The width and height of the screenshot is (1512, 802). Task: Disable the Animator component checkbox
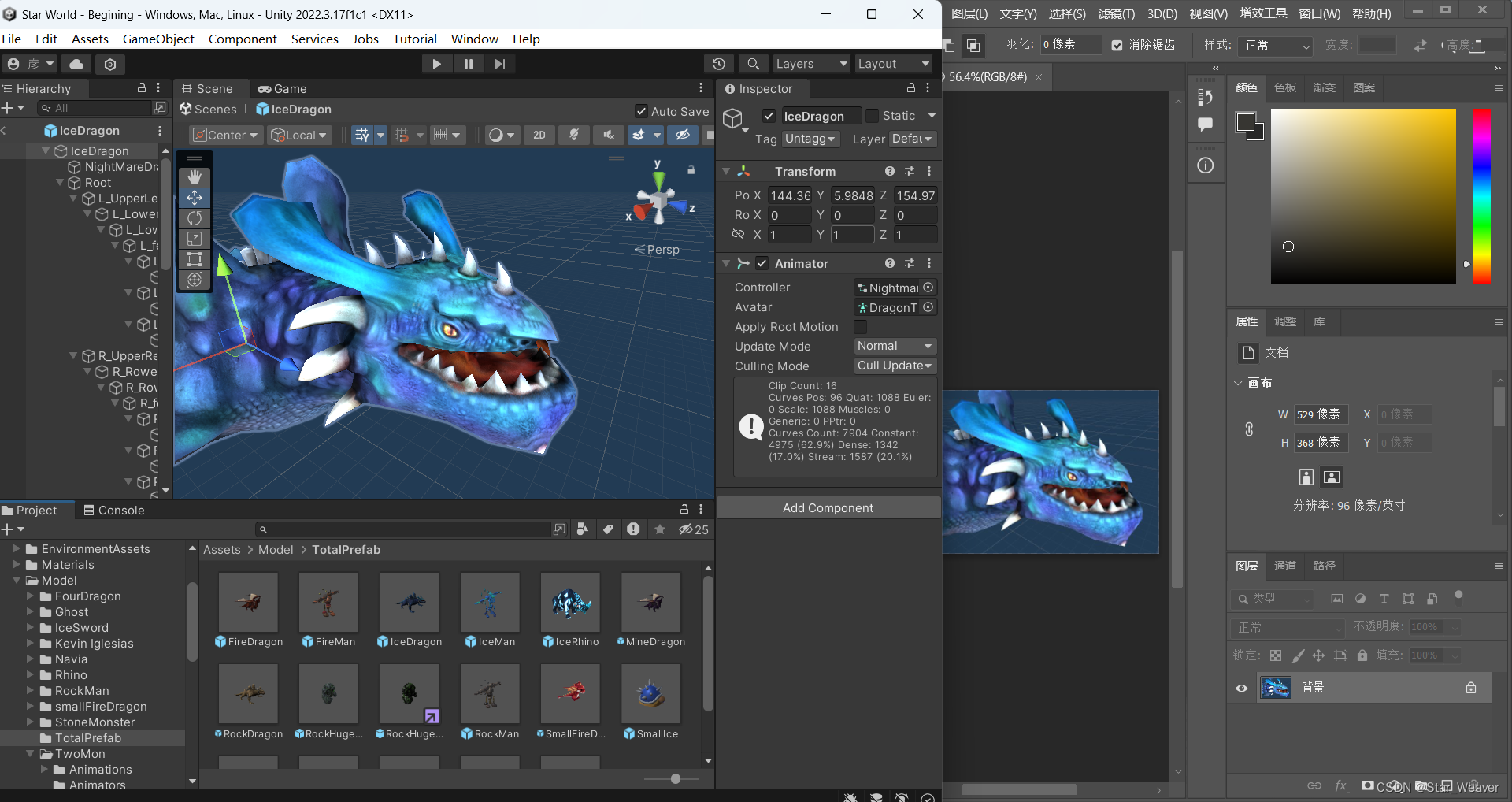[762, 263]
